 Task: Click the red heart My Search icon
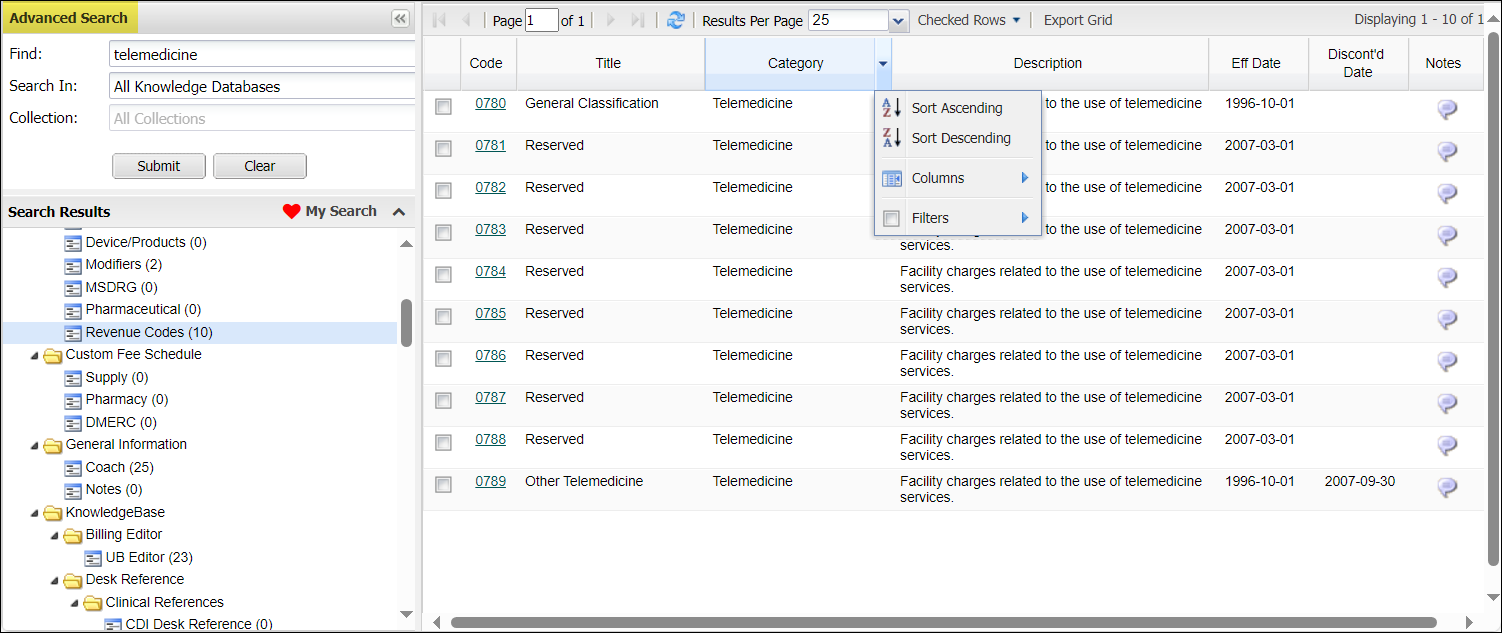(x=292, y=211)
